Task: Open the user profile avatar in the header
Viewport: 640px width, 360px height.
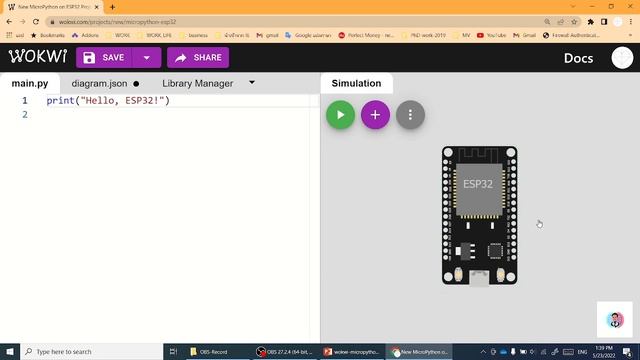Action: (x=622, y=58)
